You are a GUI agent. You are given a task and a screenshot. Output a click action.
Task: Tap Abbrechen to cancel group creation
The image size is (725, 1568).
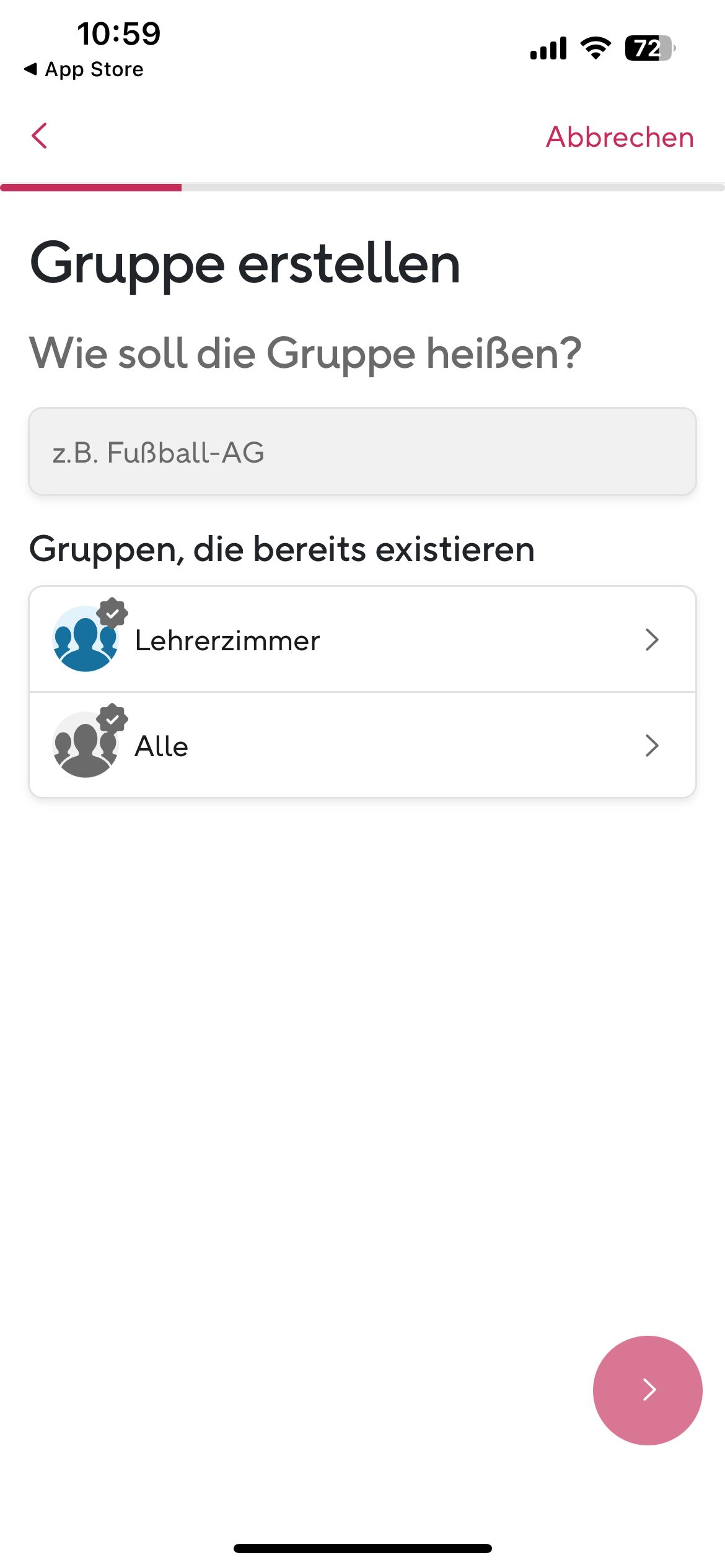pyautogui.click(x=619, y=137)
